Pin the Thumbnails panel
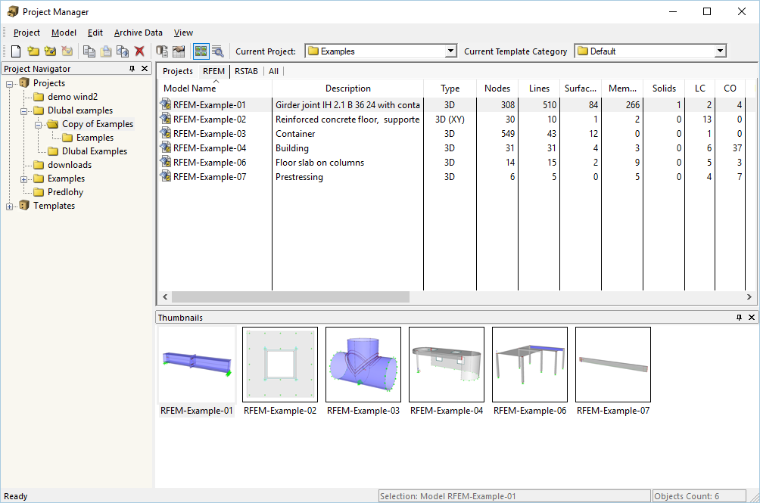The image size is (760, 503). (739, 317)
